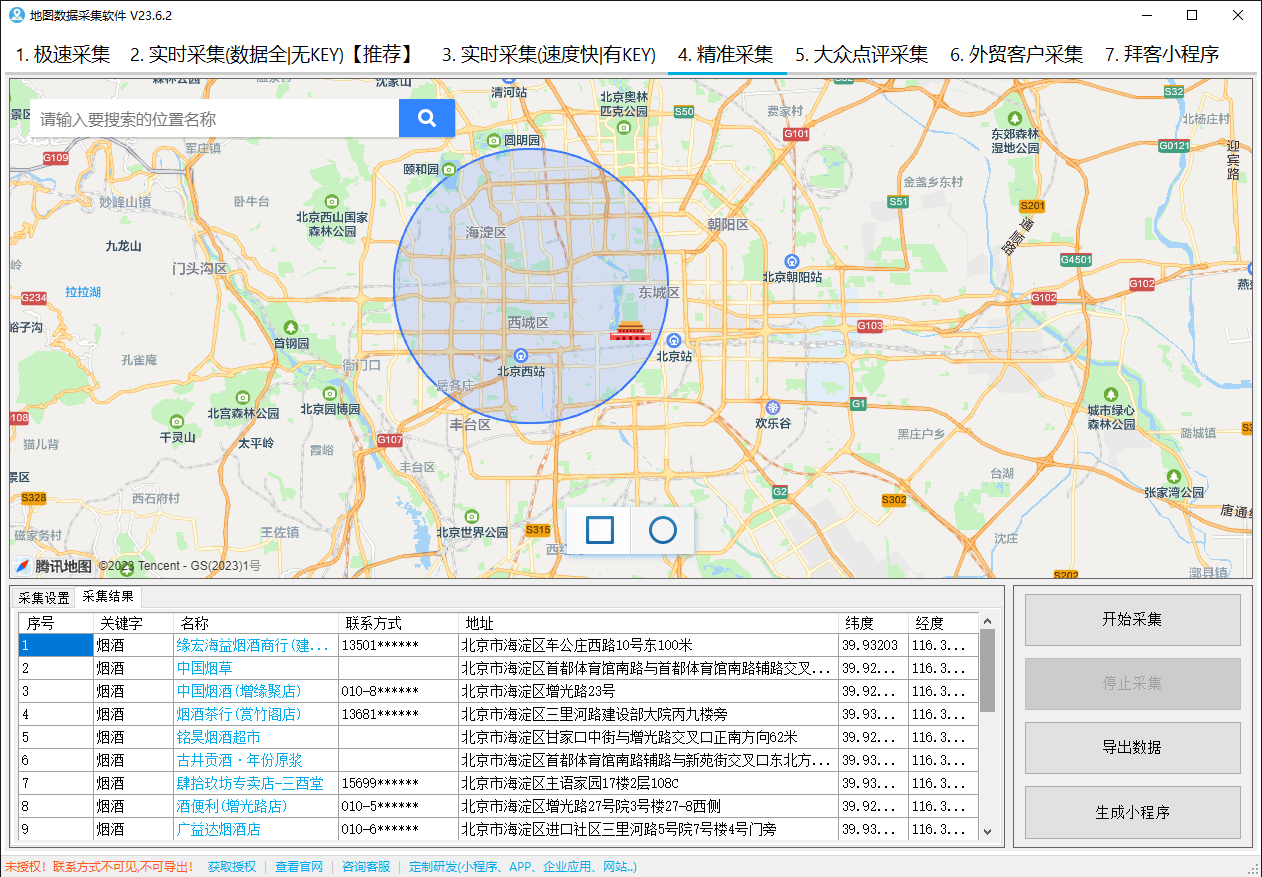Click the 颐和园 park marker on map
1262x877 pixels.
pos(449,169)
